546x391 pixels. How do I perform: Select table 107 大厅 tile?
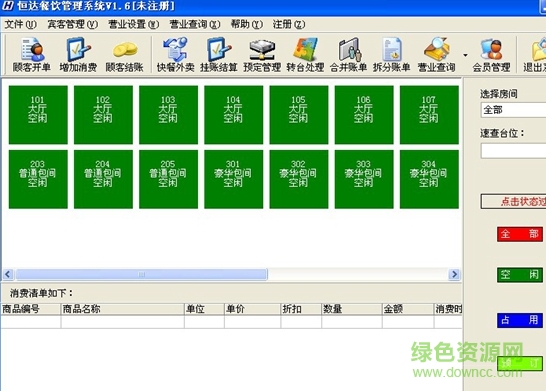(429, 115)
